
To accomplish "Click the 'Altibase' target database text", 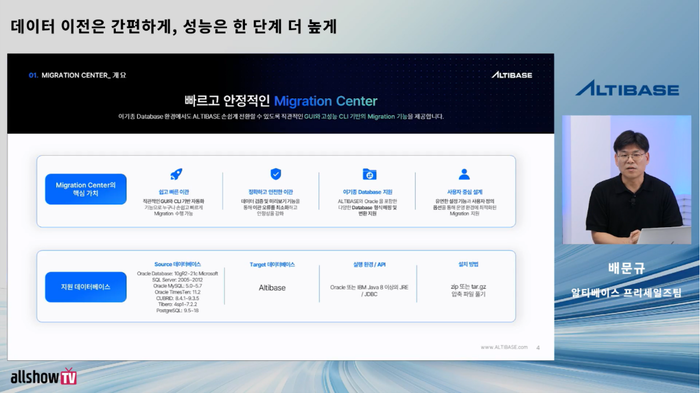I will tap(272, 288).
